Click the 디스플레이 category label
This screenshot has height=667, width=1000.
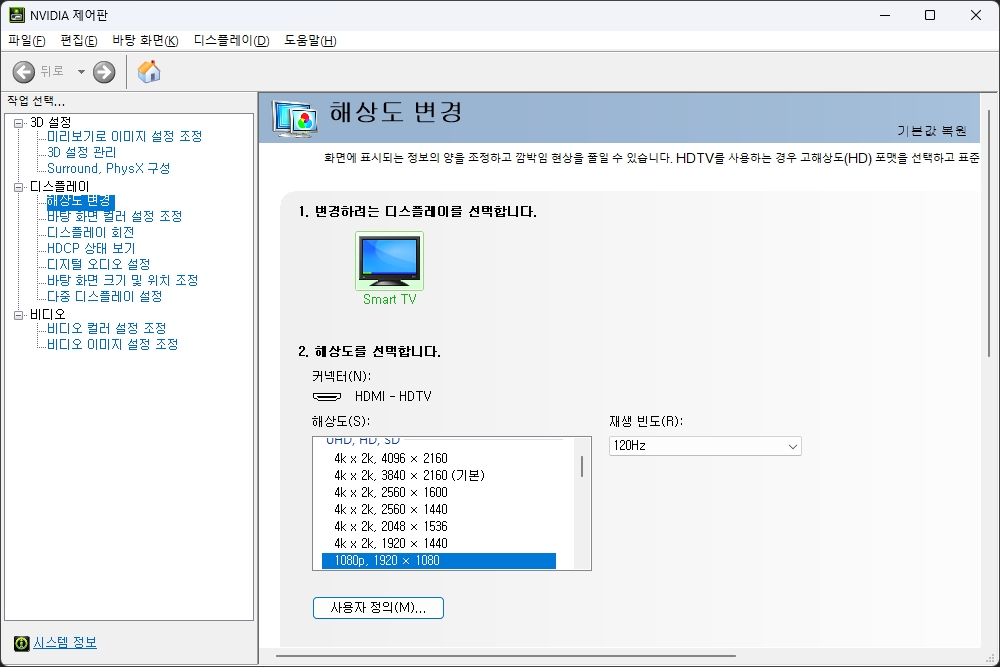point(60,186)
